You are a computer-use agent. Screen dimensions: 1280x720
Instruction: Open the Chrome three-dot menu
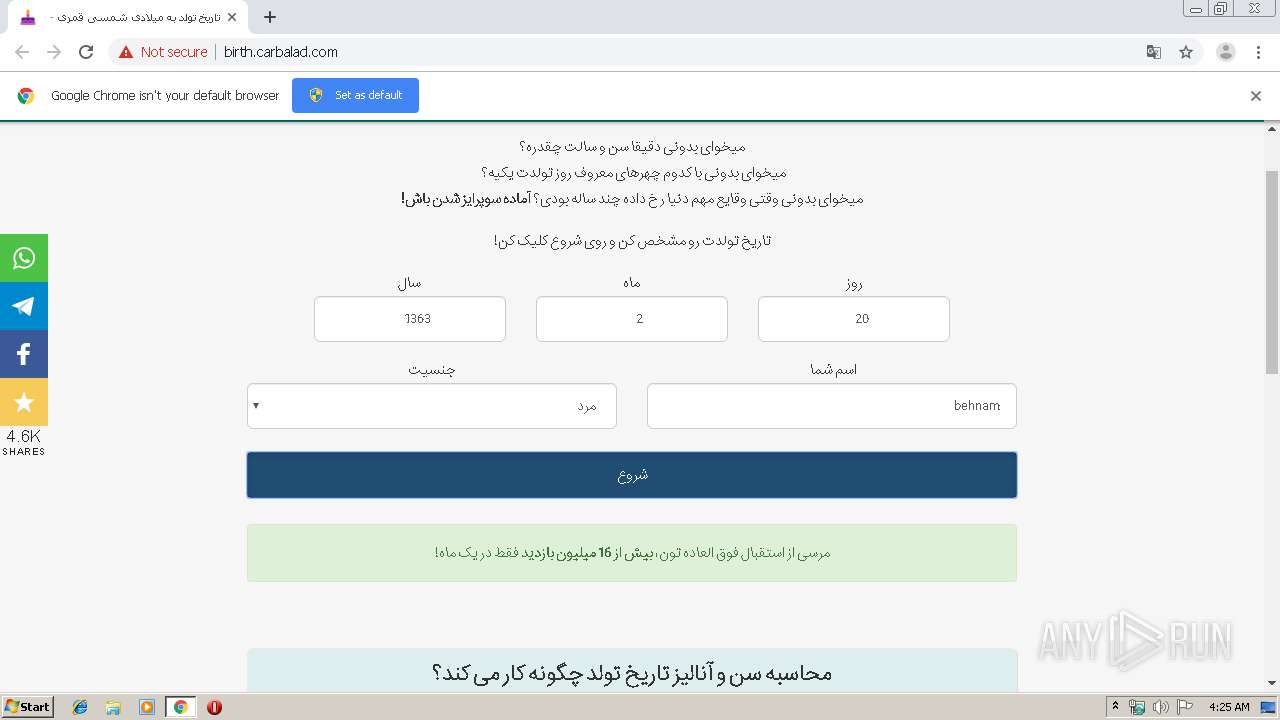point(1259,52)
